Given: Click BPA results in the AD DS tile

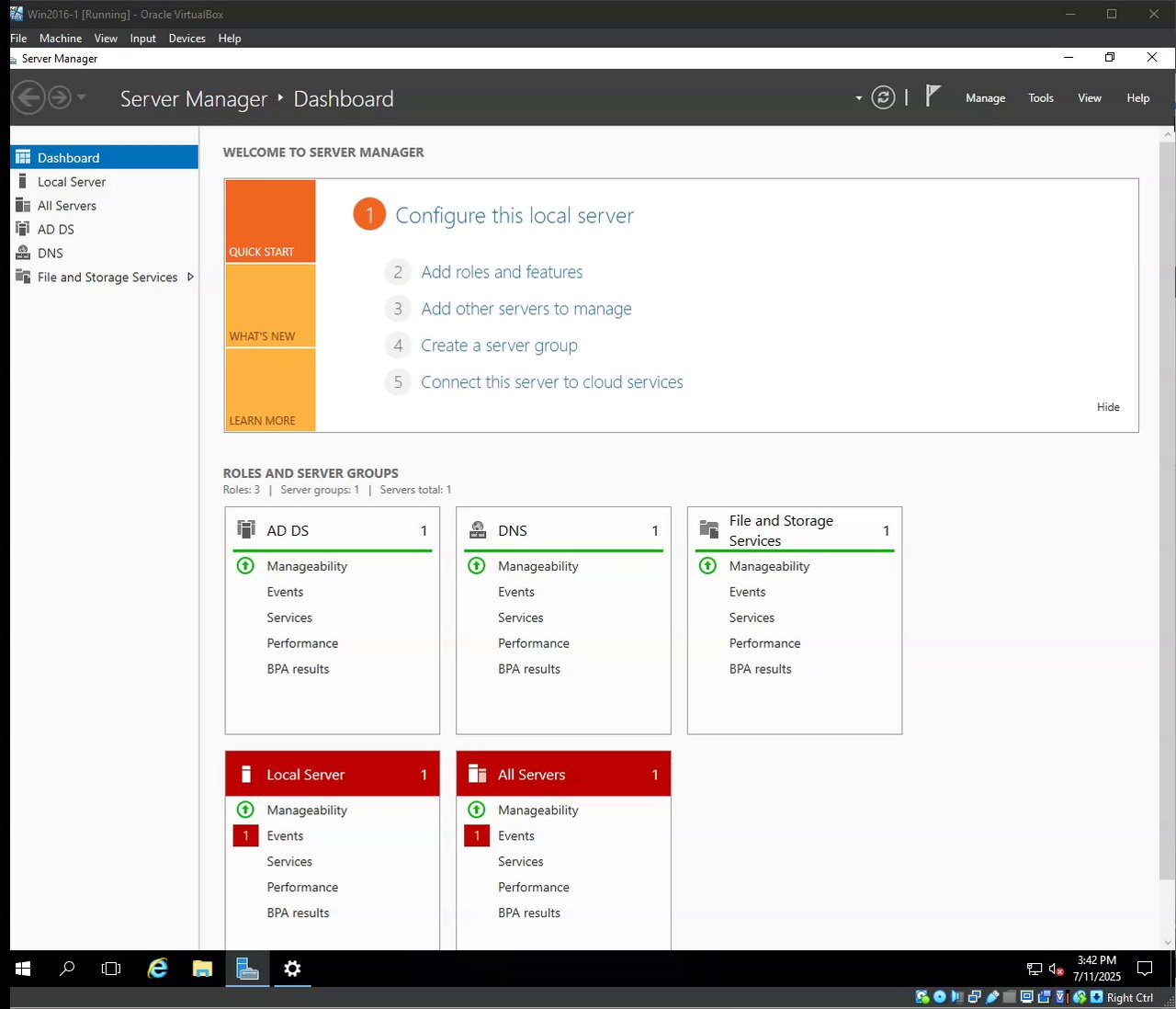Looking at the screenshot, I should coord(298,669).
